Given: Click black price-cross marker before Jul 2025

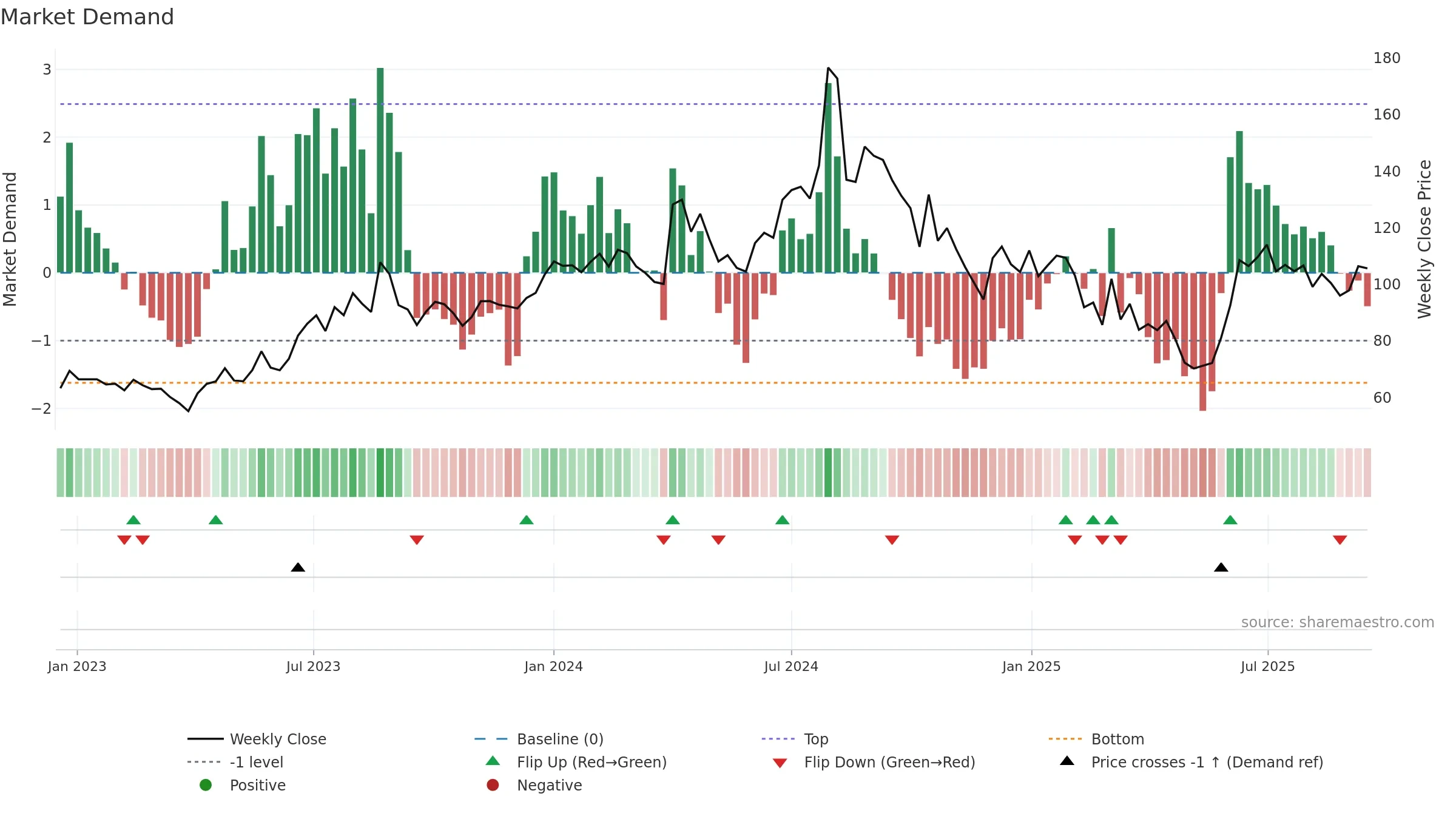Looking at the screenshot, I should [1221, 567].
